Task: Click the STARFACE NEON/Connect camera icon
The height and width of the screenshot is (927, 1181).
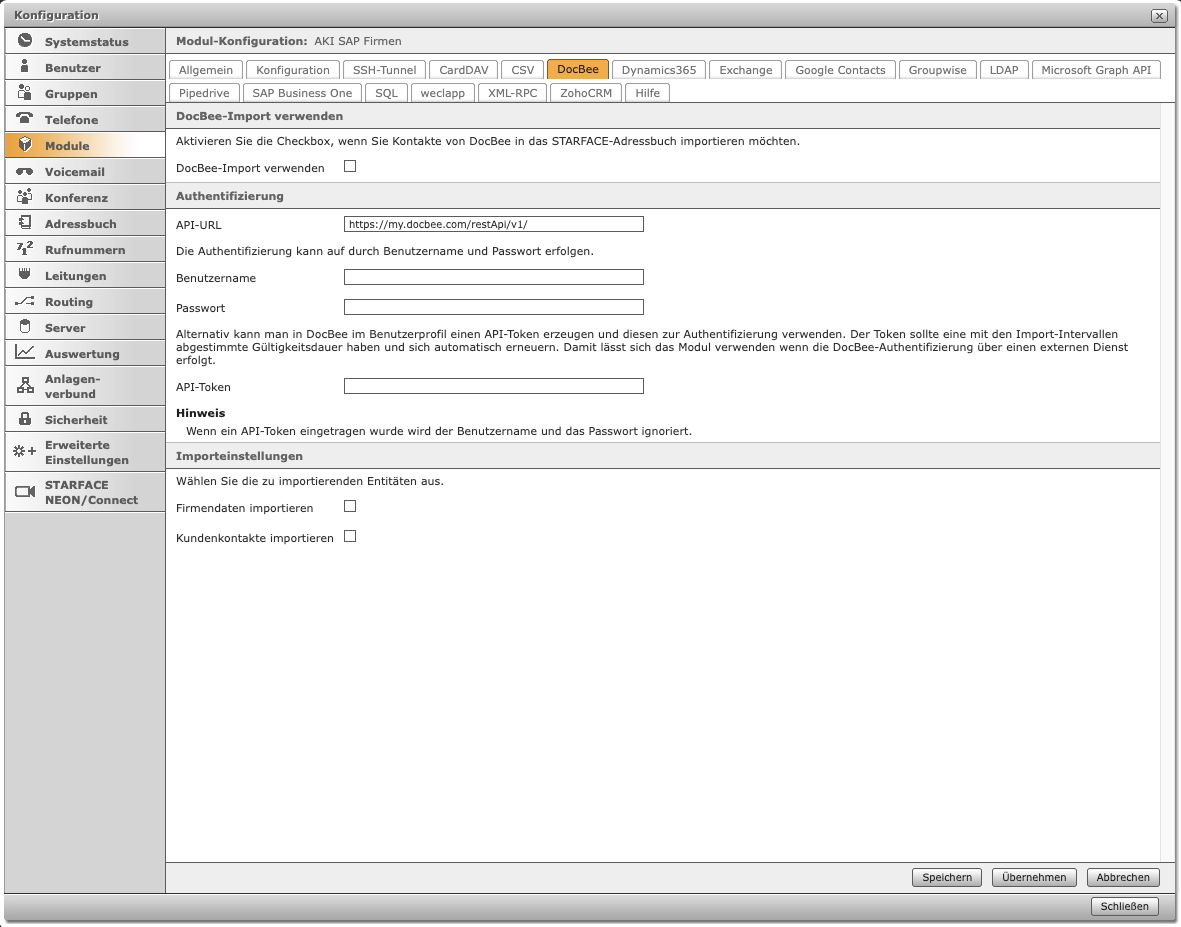Action: pos(26,492)
